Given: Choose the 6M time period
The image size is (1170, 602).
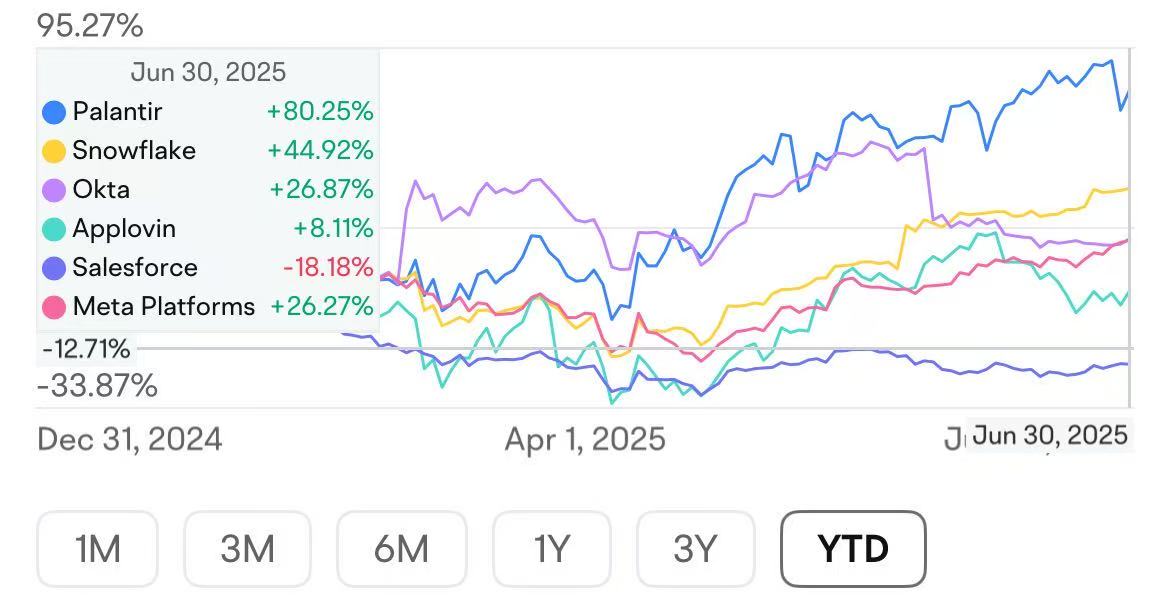Looking at the screenshot, I should click(401, 548).
